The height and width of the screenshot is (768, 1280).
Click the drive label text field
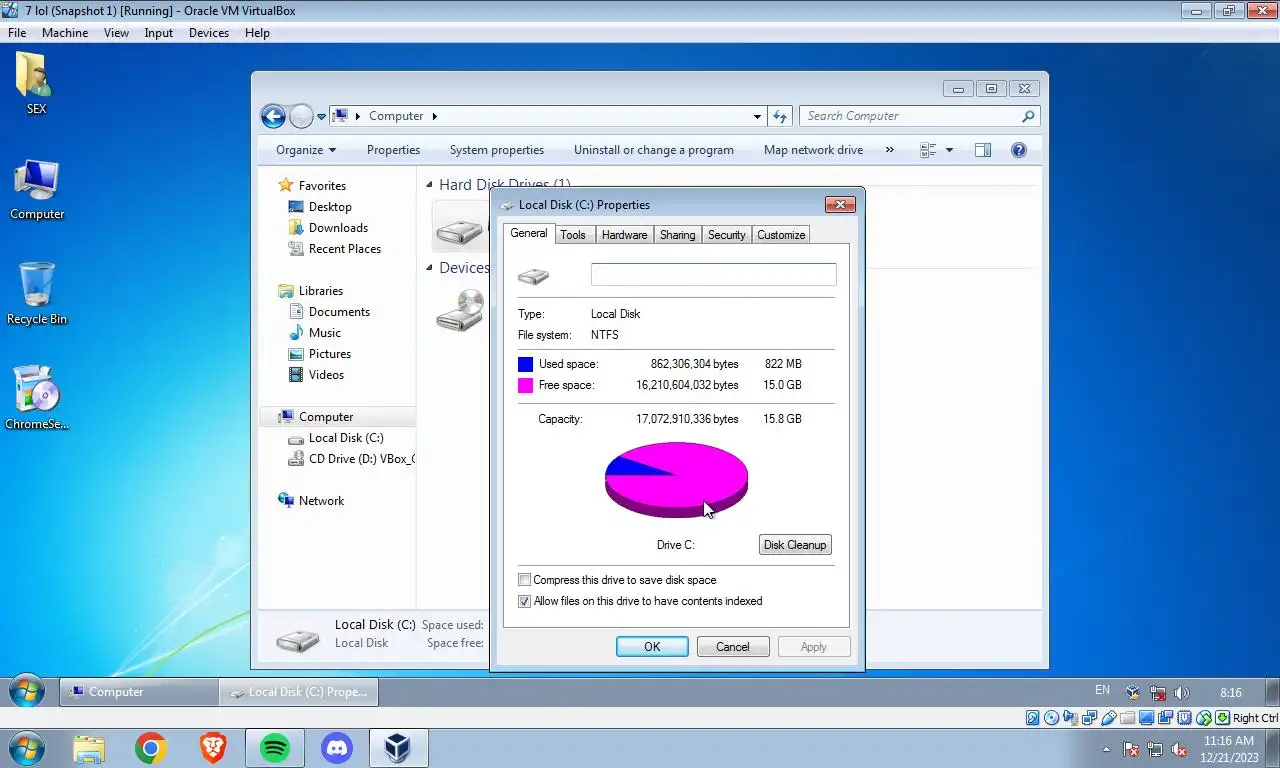(x=713, y=275)
